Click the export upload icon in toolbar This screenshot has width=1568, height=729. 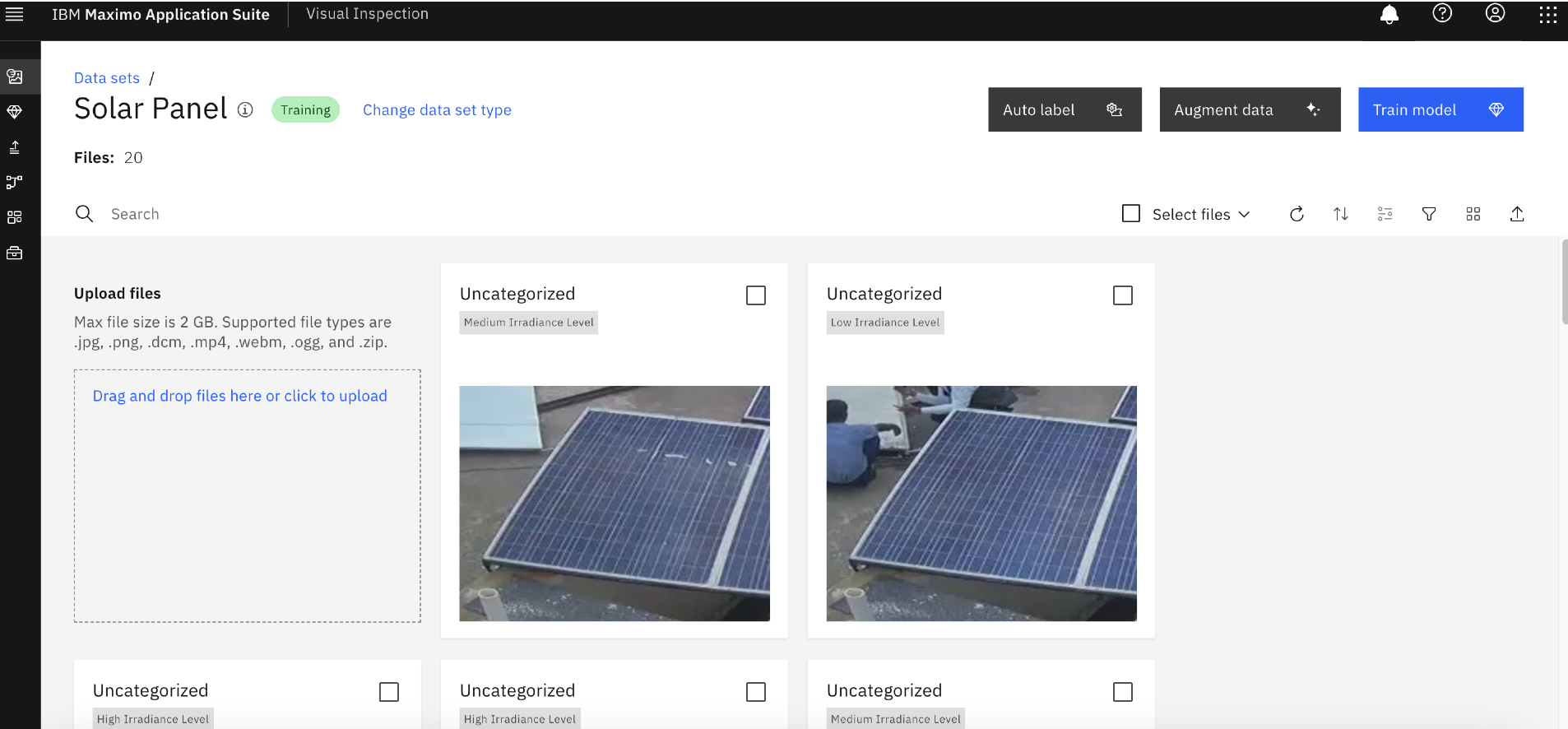pyautogui.click(x=1518, y=214)
